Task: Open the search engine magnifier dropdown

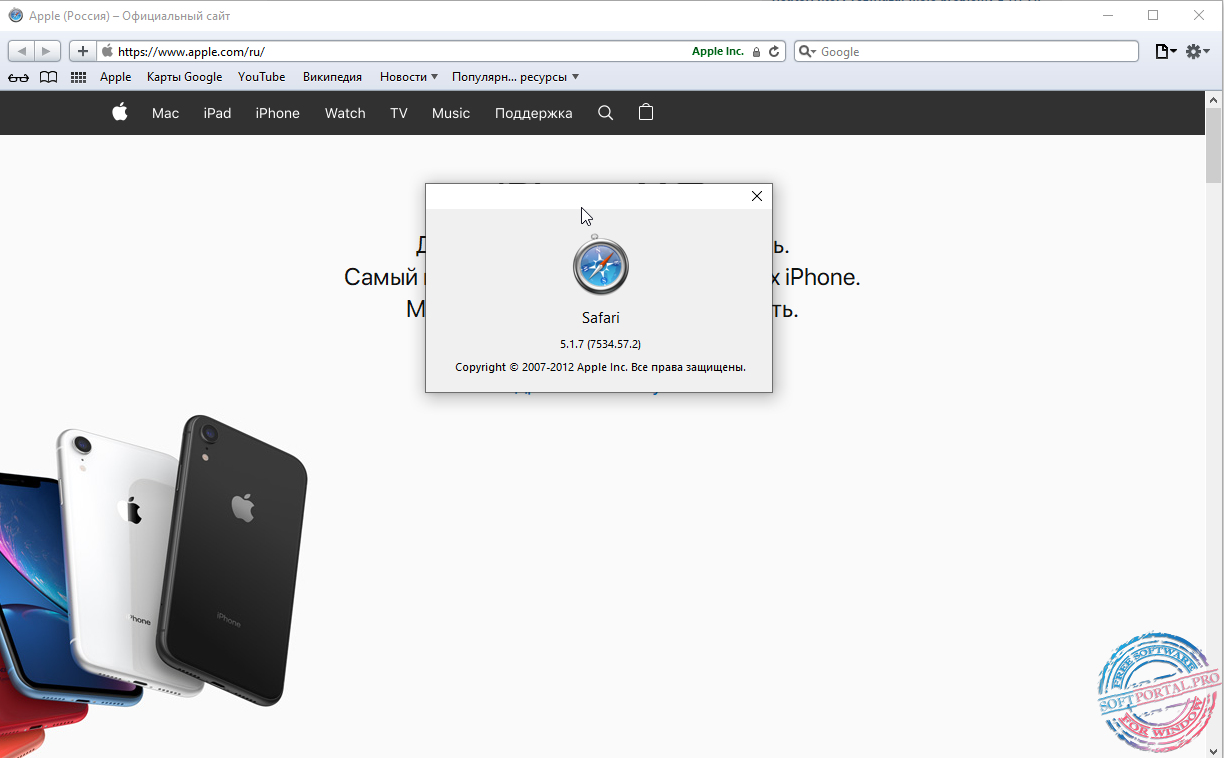Action: [808, 51]
